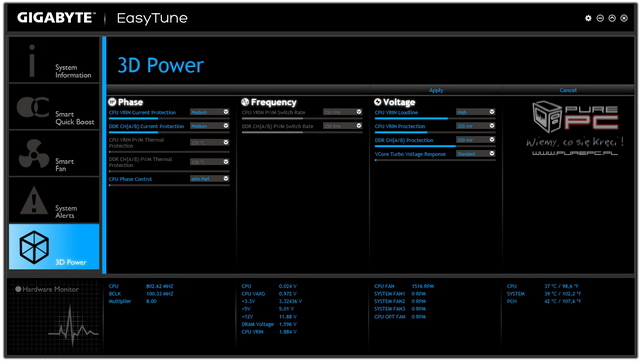Open DDR CH(A/B) Current Protection dropdown
The width and height of the screenshot is (640, 362).
pyautogui.click(x=209, y=126)
